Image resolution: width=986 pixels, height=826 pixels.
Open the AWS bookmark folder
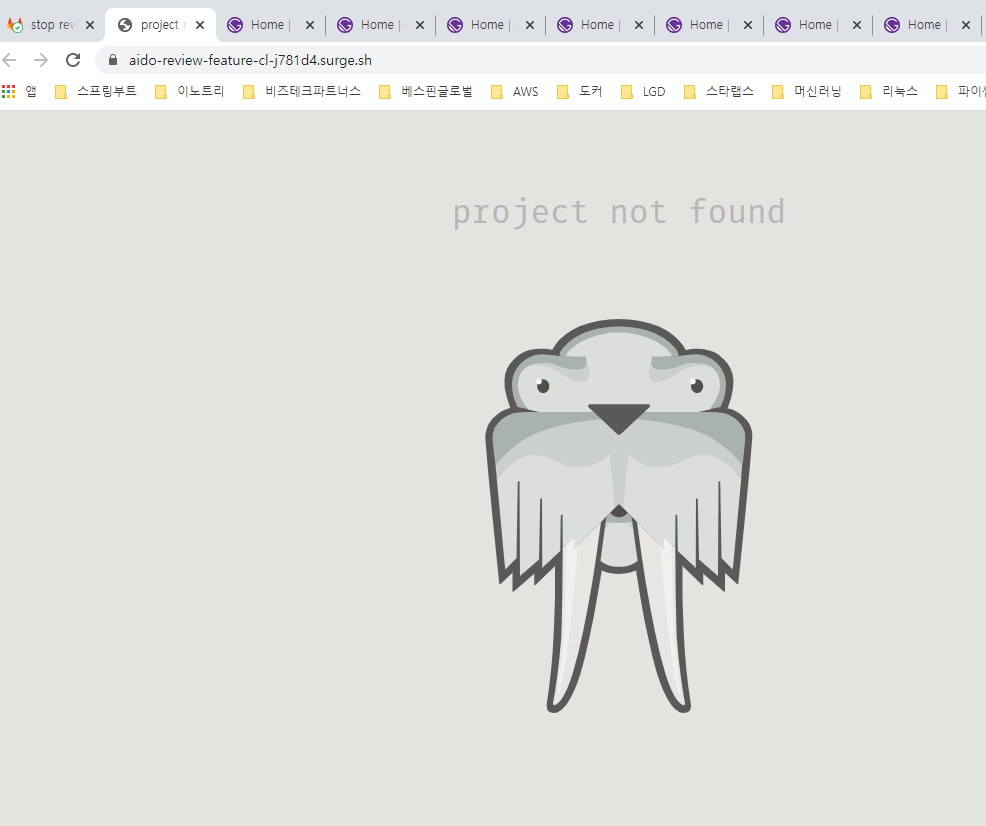click(x=514, y=92)
